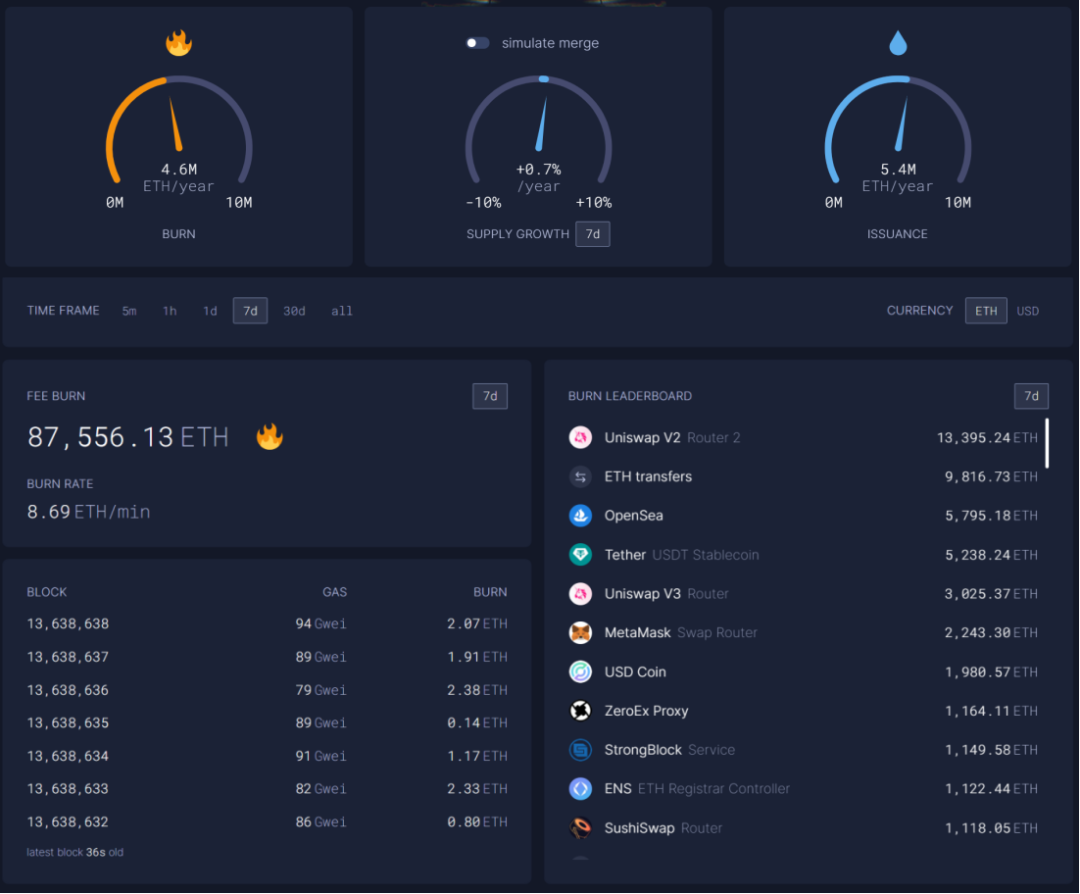Open the ZeroEx Proxy leaderboard entry
Image resolution: width=1080 pixels, height=894 pixels.
pyautogui.click(x=803, y=711)
